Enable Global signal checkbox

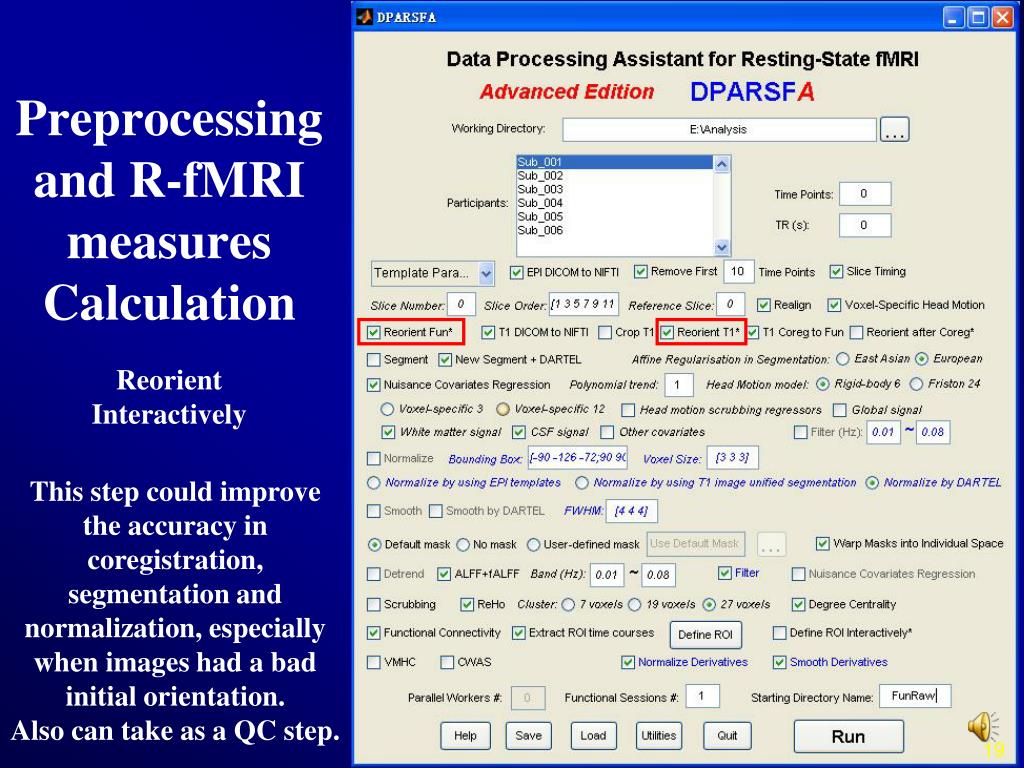840,410
